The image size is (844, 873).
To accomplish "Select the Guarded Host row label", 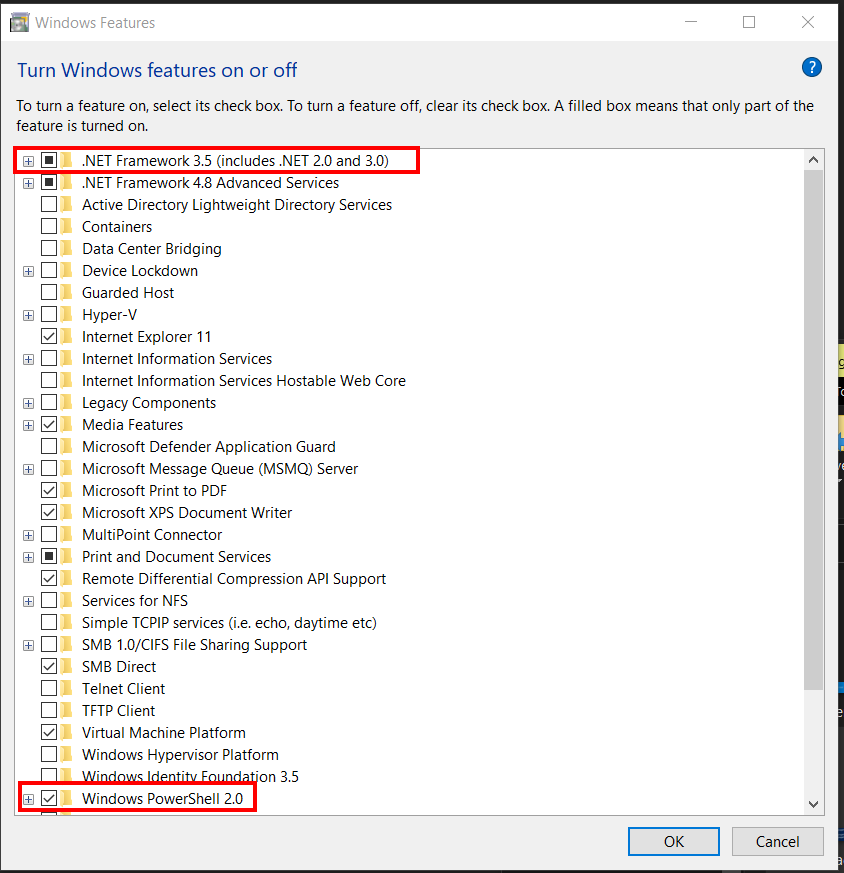I will click(x=128, y=292).
